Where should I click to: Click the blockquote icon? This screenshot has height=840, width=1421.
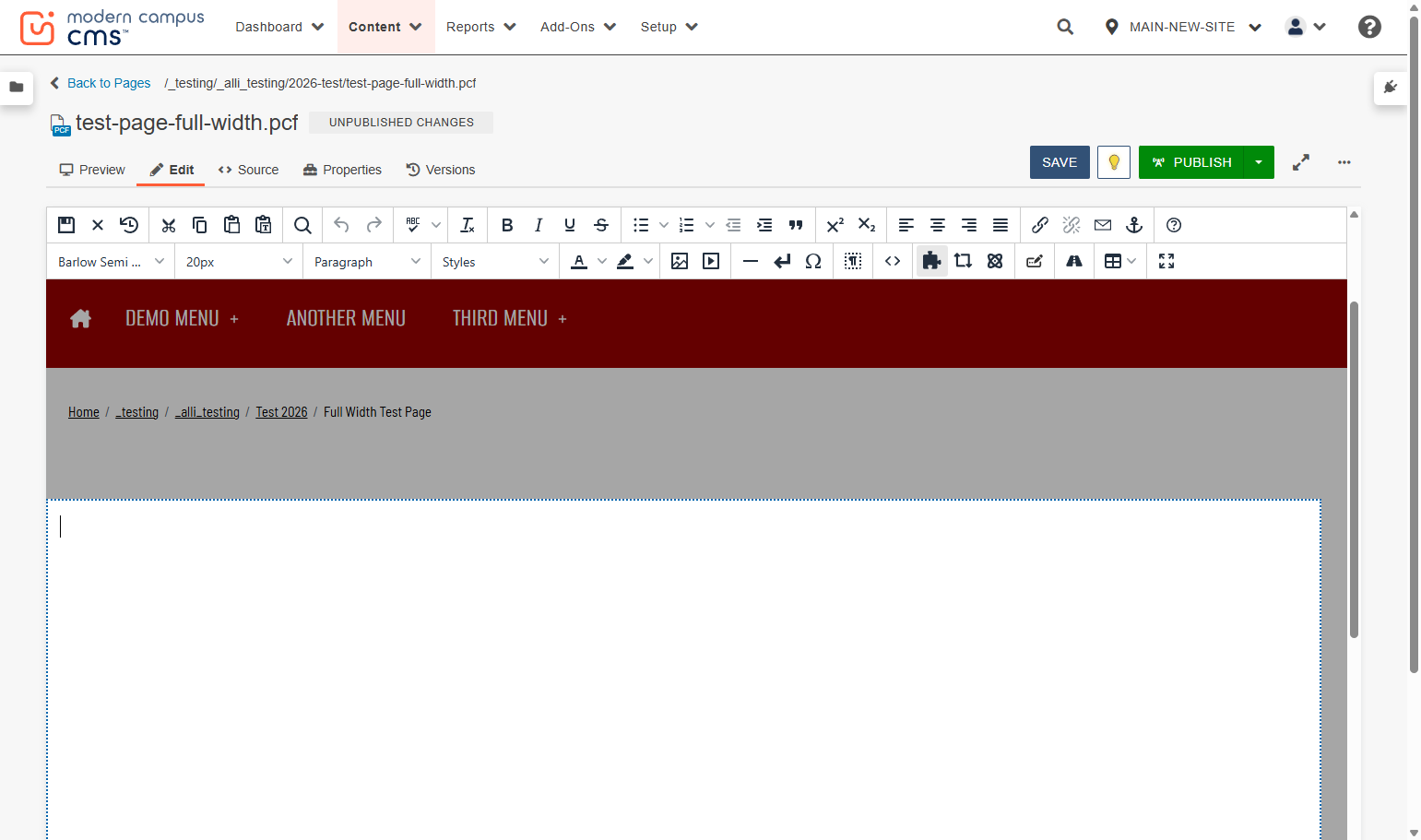796,225
